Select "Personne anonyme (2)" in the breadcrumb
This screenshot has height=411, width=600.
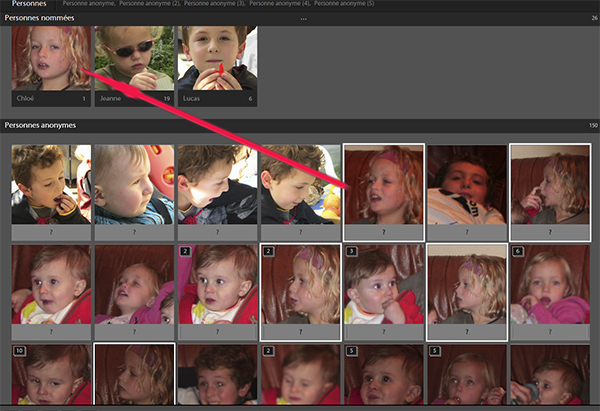coord(150,4)
